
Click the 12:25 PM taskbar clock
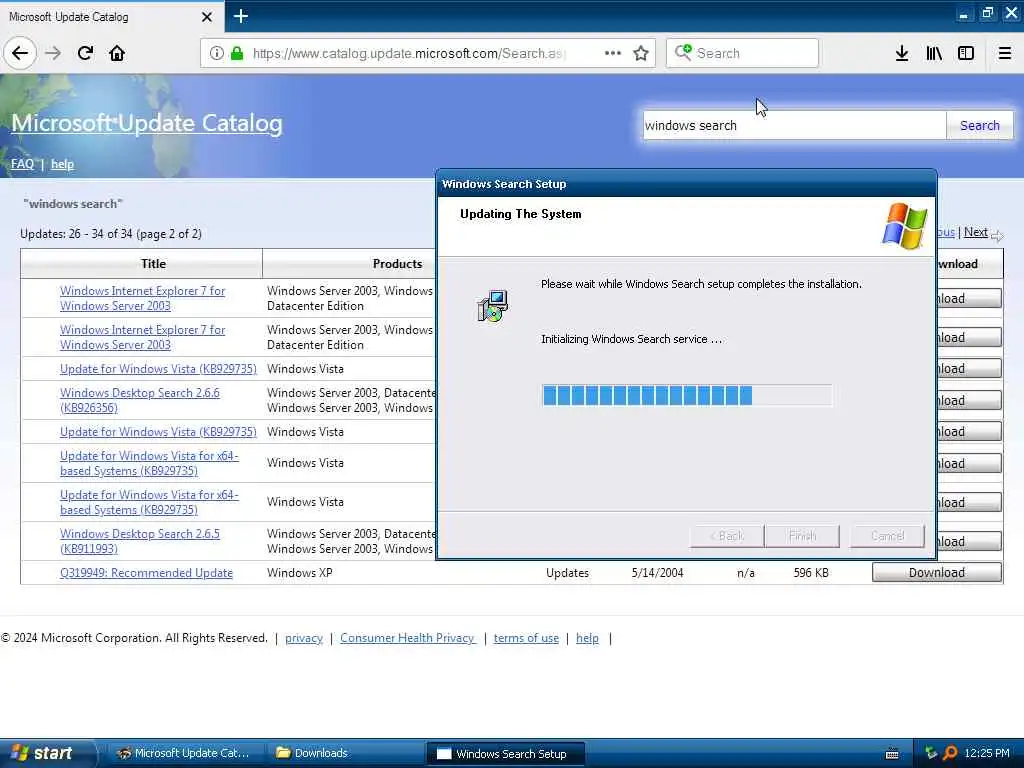pyautogui.click(x=987, y=753)
